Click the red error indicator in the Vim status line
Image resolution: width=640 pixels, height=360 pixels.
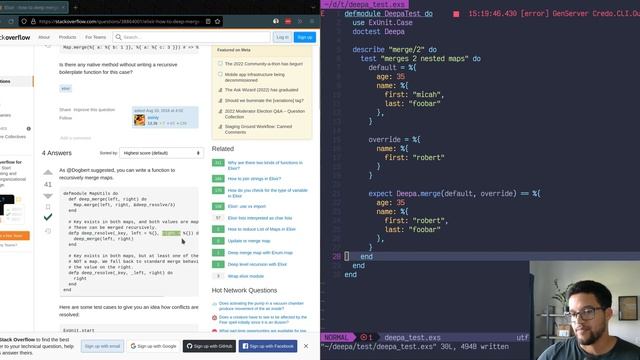[366, 338]
